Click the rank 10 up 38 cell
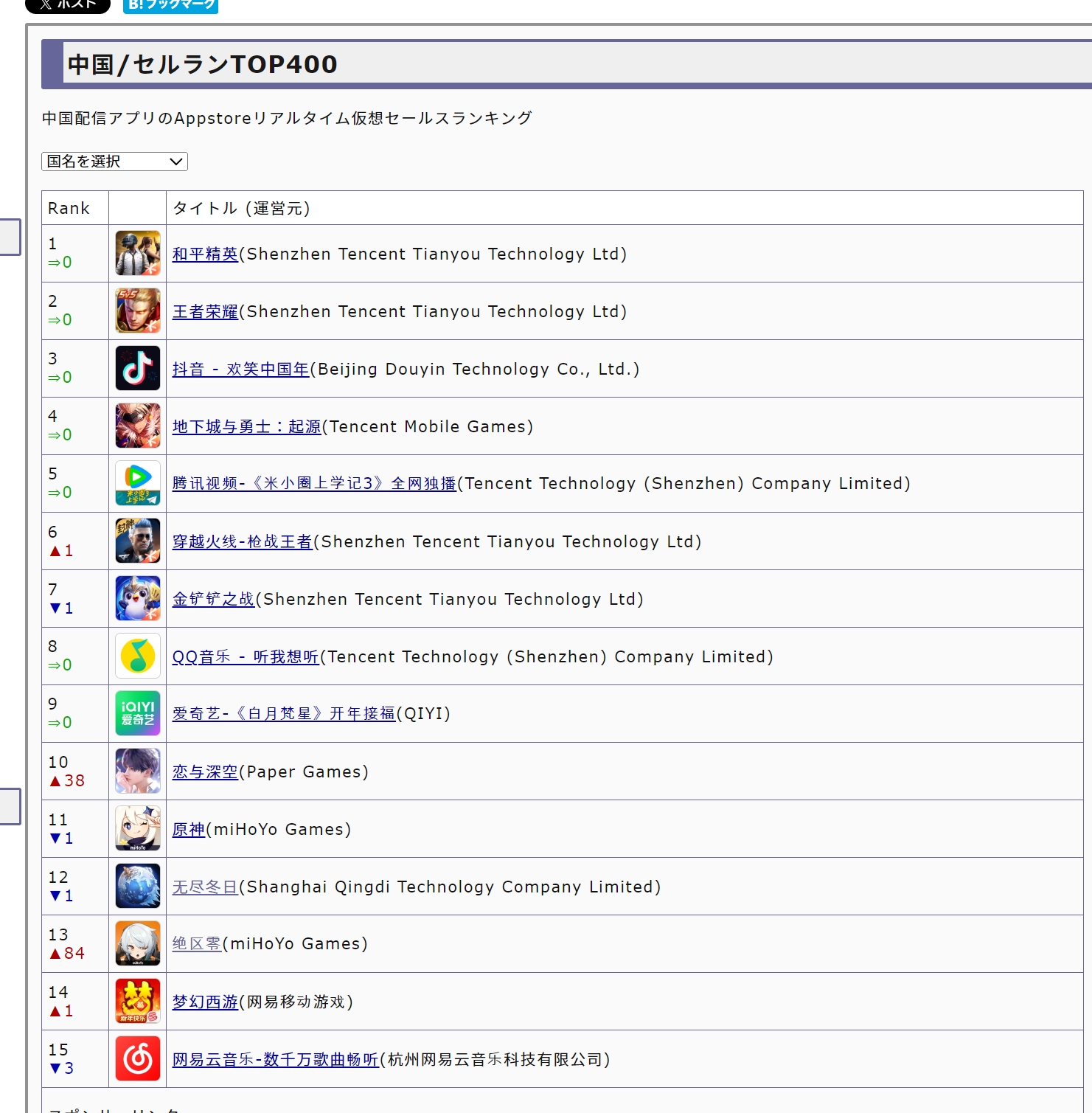The image size is (1092, 1113). (75, 772)
